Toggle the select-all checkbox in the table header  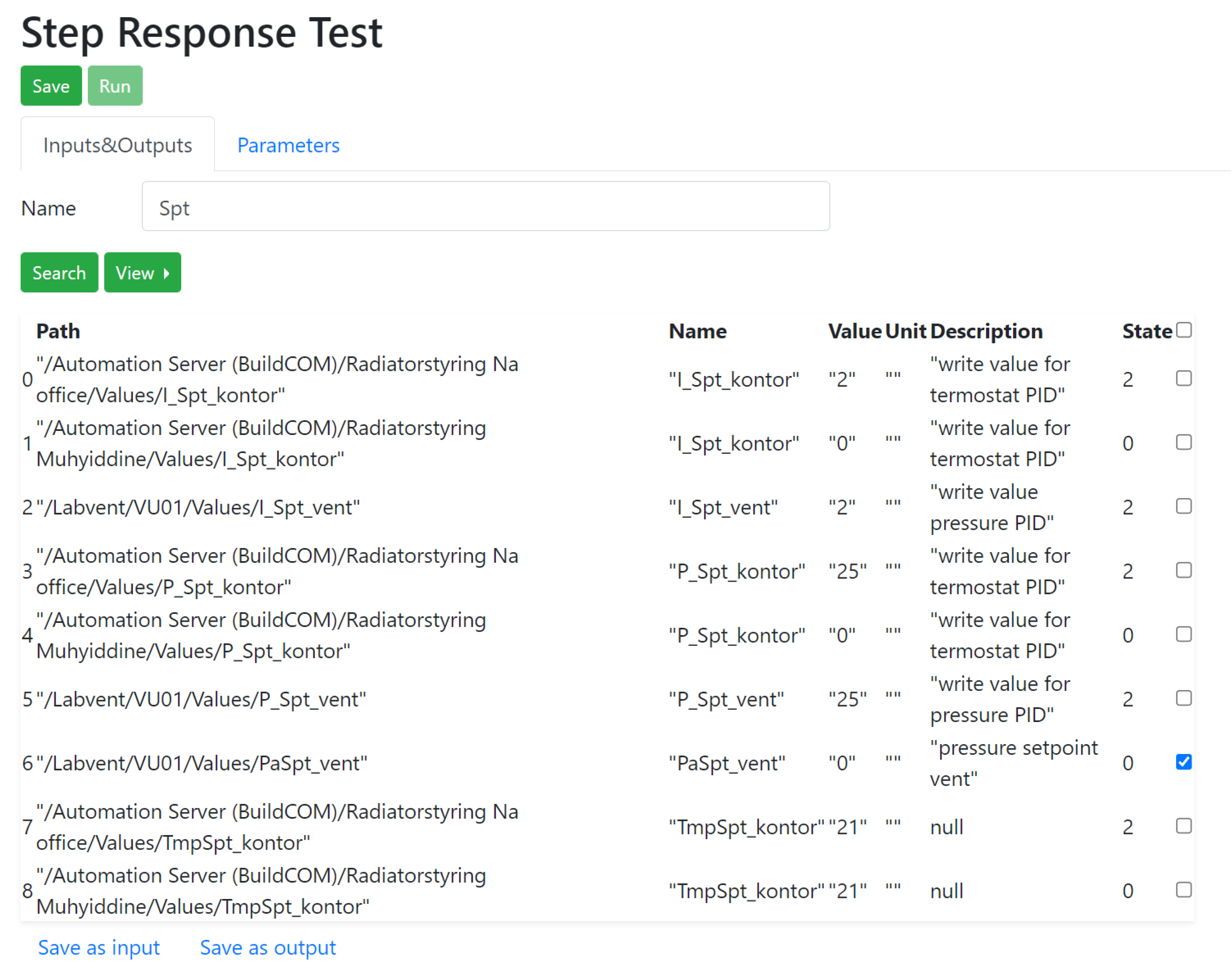point(1184,330)
